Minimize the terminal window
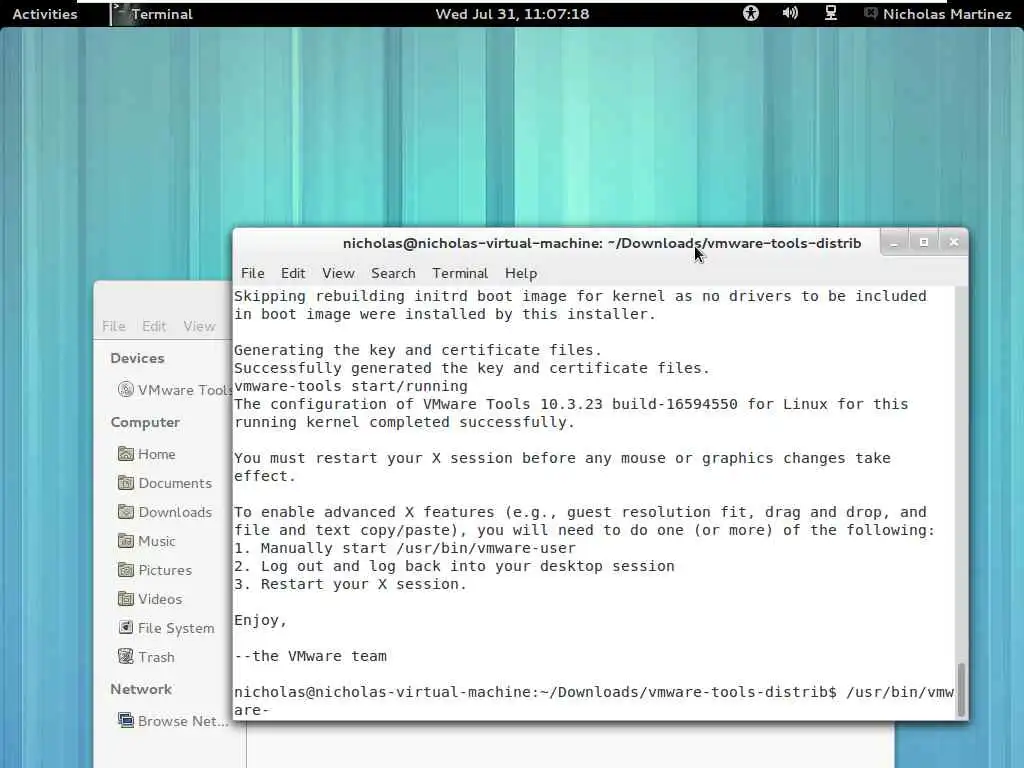Viewport: 1024px width, 768px height. click(895, 242)
